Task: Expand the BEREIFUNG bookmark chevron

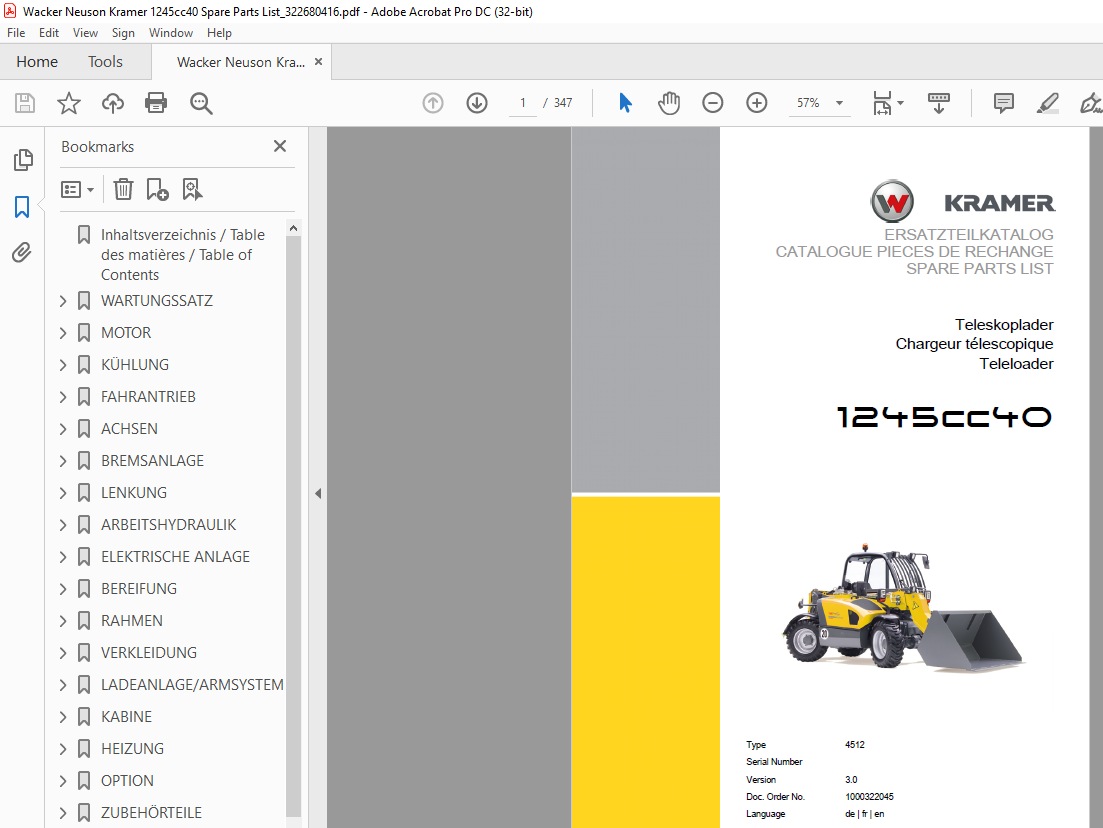Action: 63,589
